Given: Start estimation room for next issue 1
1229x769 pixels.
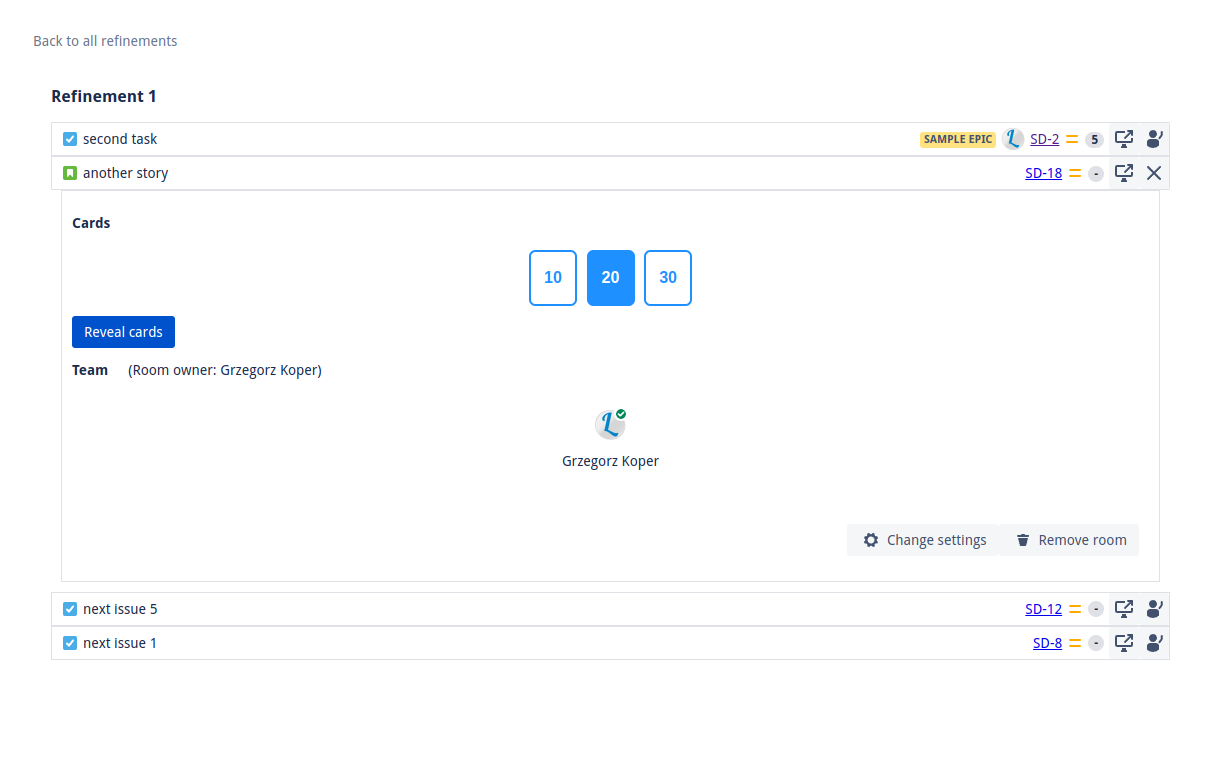Looking at the screenshot, I should pos(1154,643).
